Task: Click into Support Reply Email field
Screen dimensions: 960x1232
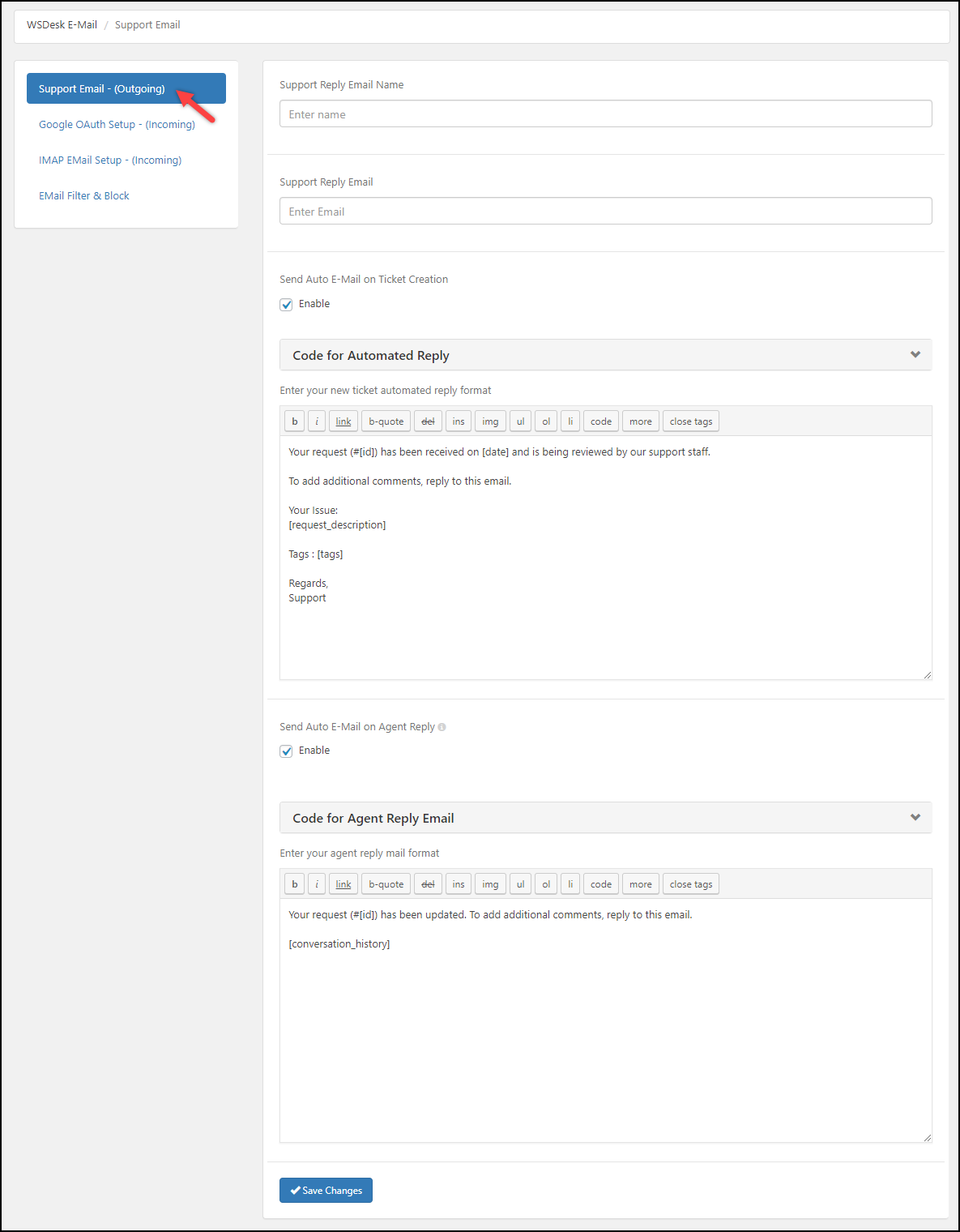Action: click(605, 212)
